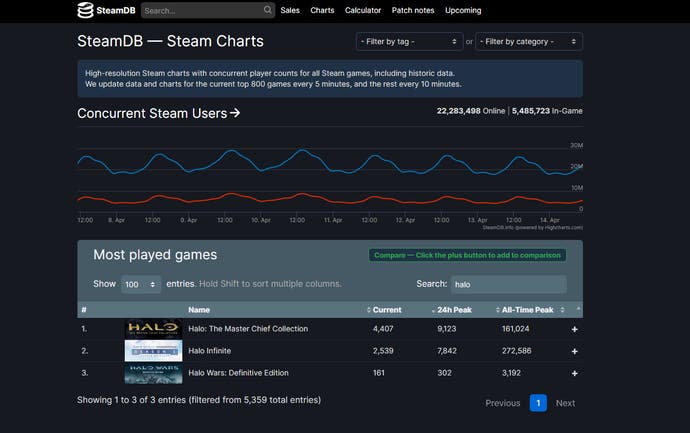Click the Halo Wars thumbnail image

coord(154,373)
